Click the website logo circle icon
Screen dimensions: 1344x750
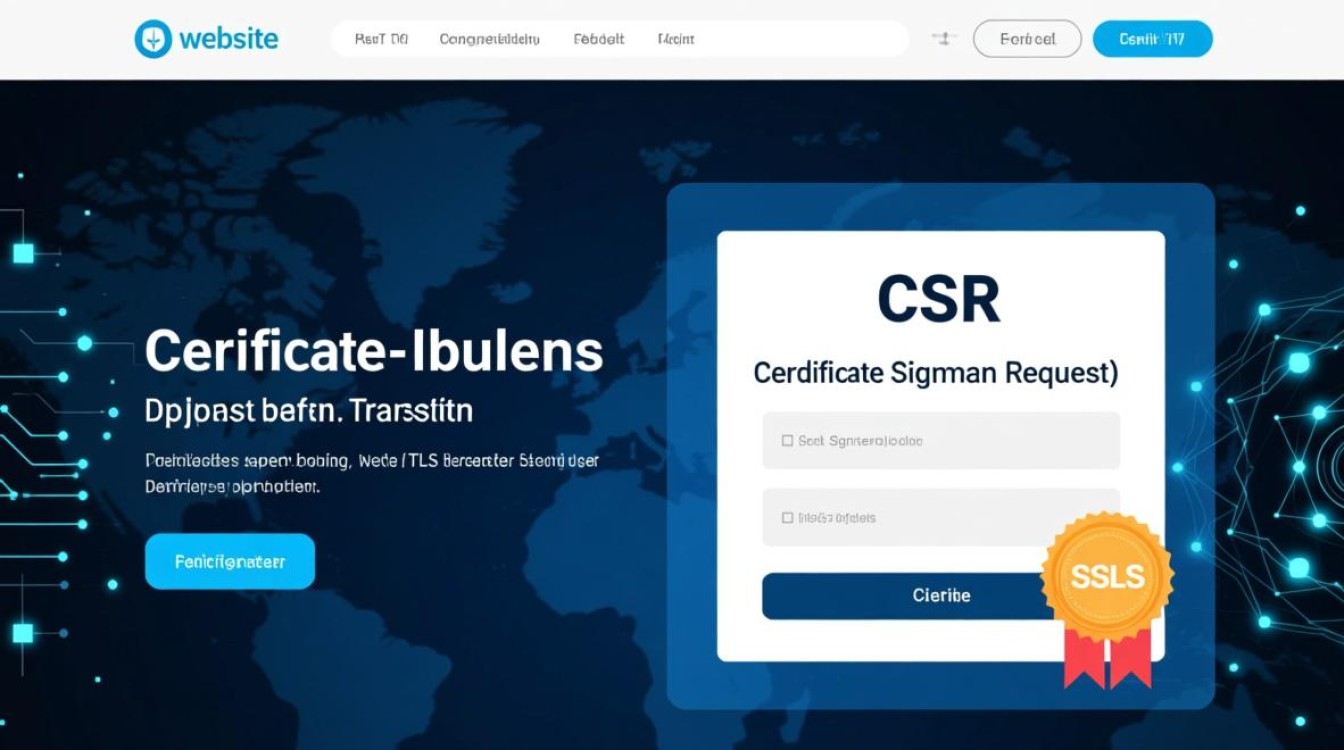(153, 39)
